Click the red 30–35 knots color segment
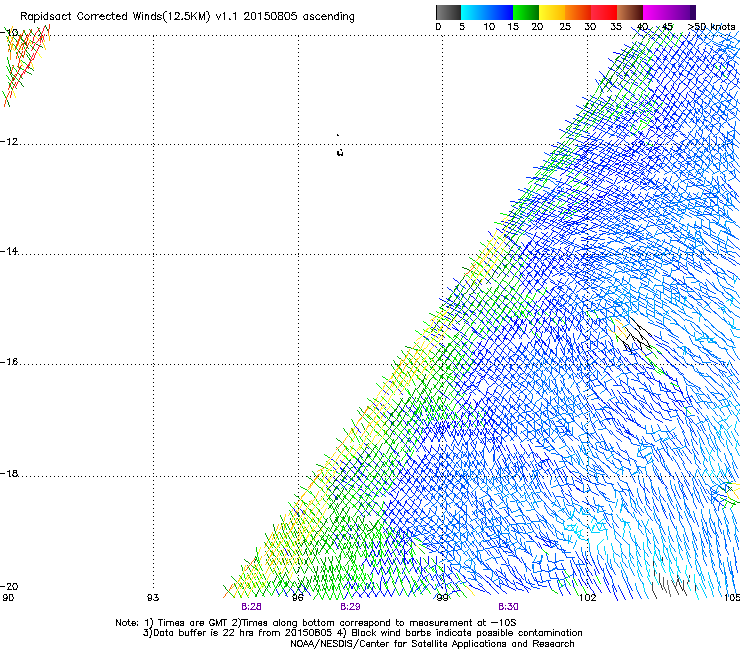 pyautogui.click(x=604, y=12)
